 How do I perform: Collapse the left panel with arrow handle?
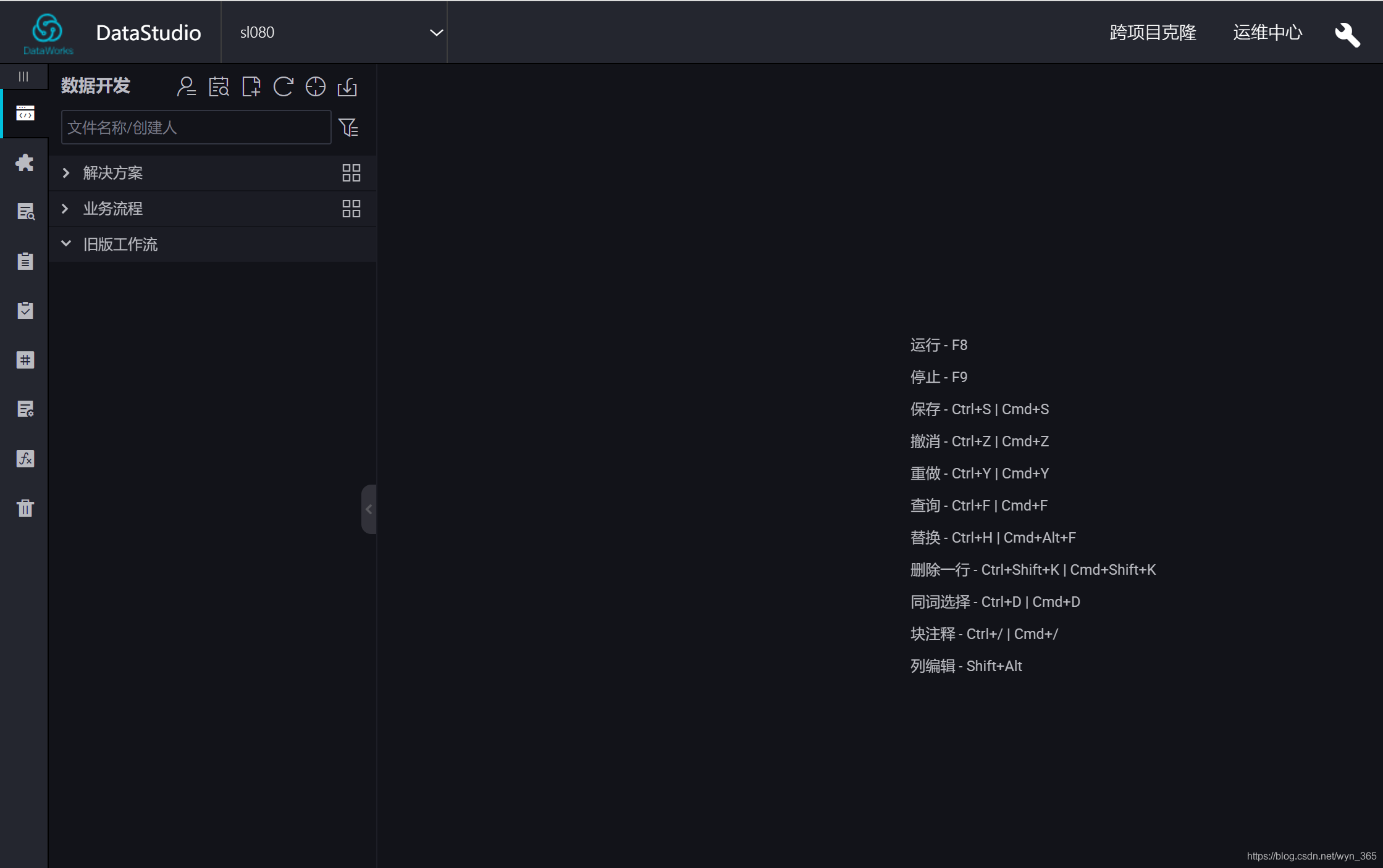[x=369, y=509]
